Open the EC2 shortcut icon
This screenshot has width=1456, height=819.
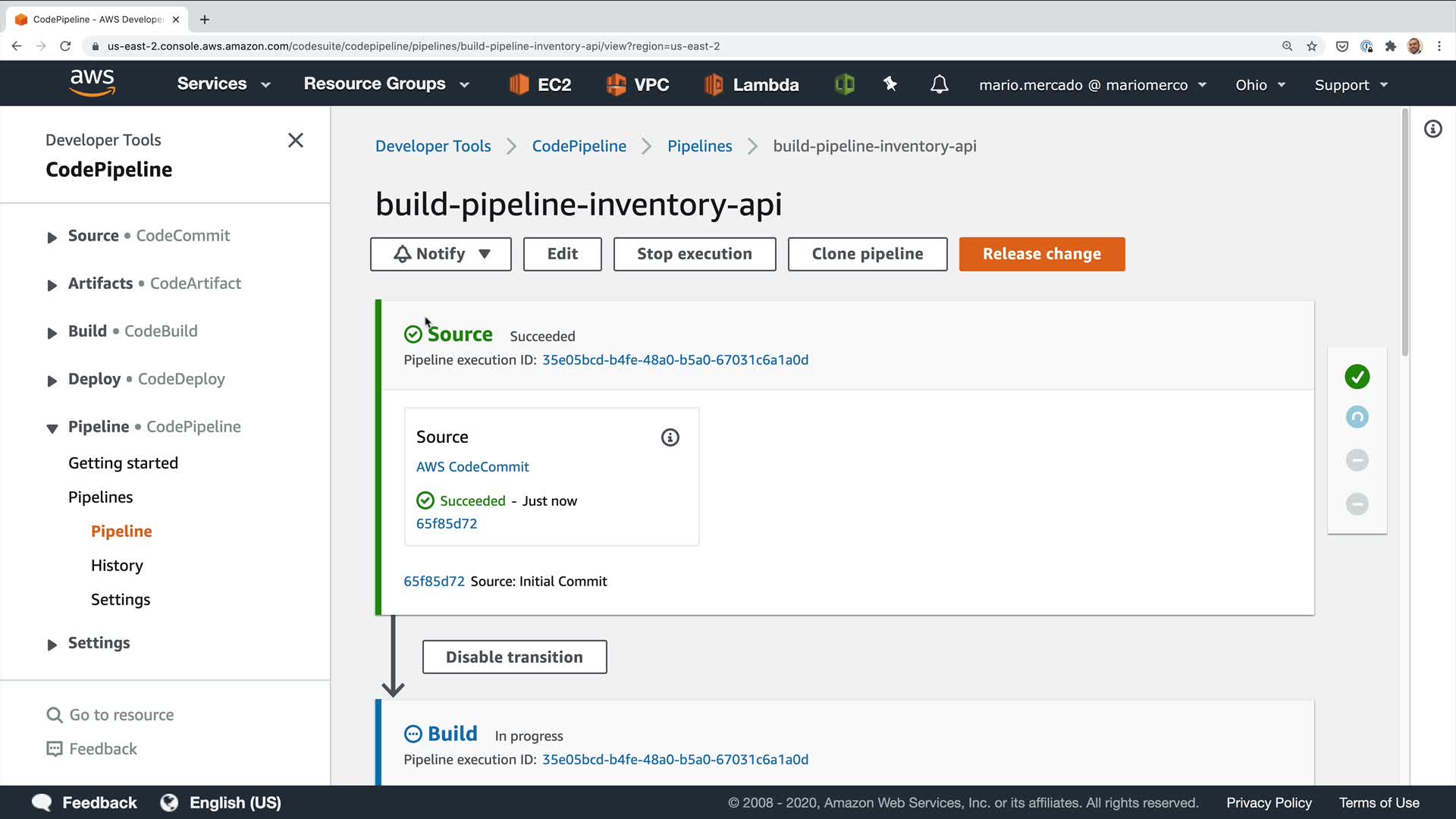click(x=519, y=84)
